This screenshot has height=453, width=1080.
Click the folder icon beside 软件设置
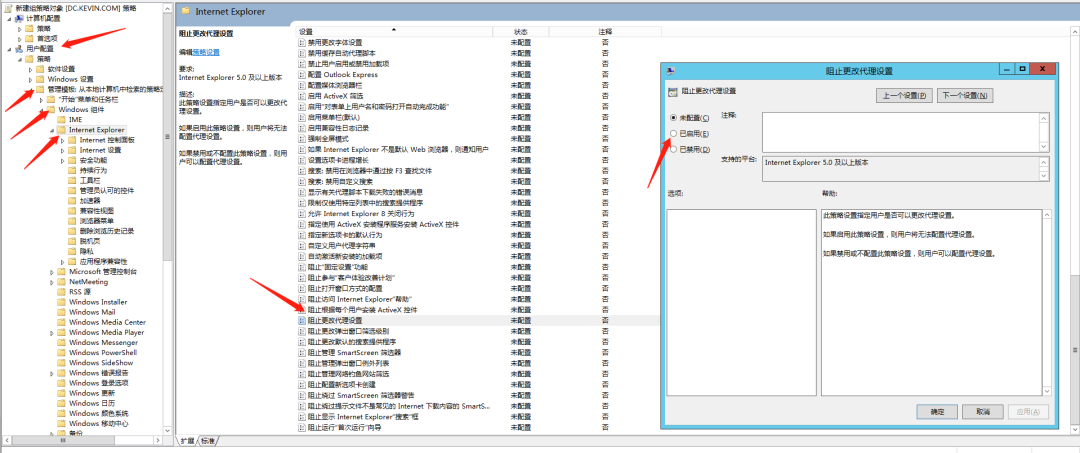pyautogui.click(x=39, y=69)
